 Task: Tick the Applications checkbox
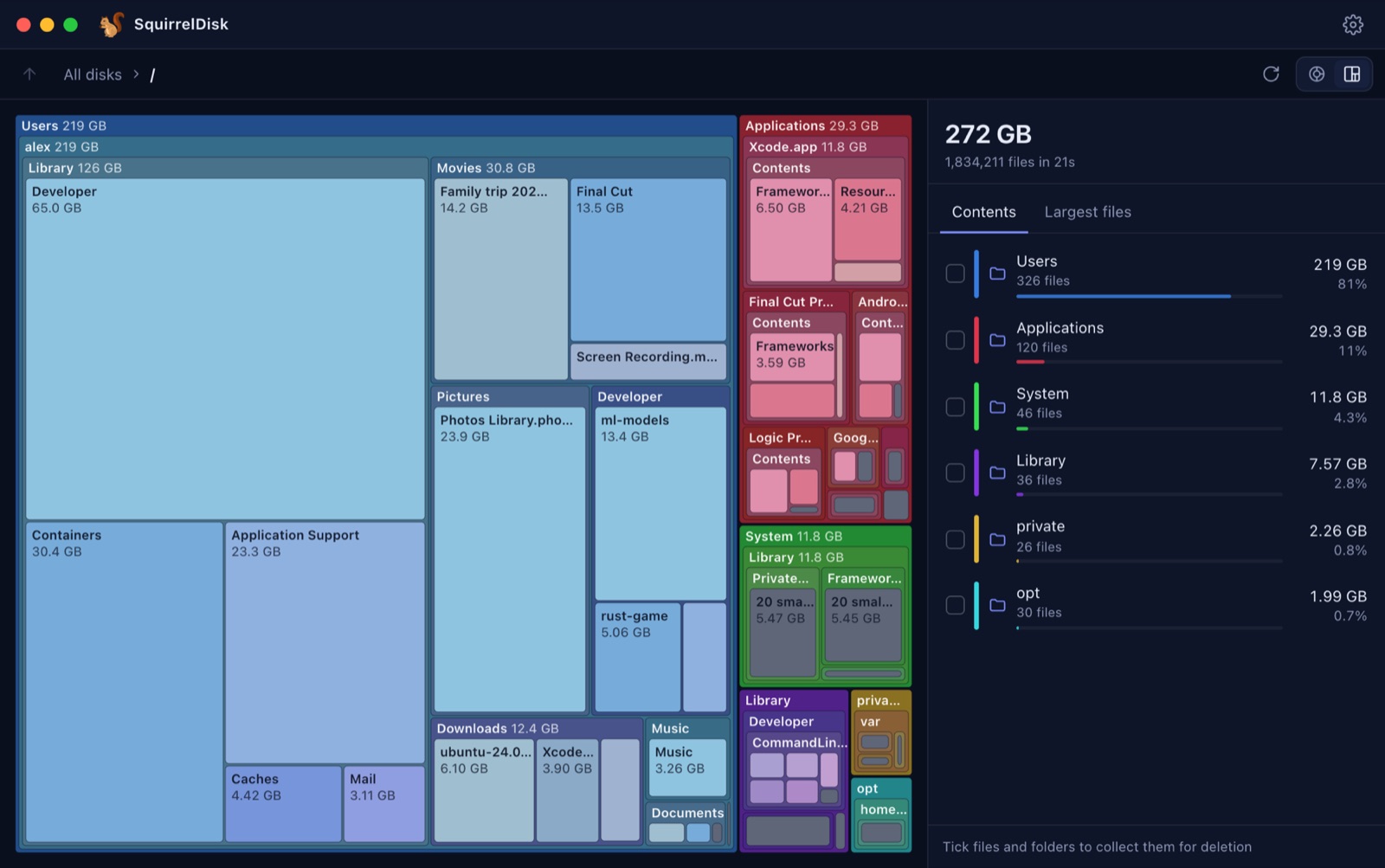tap(955, 340)
